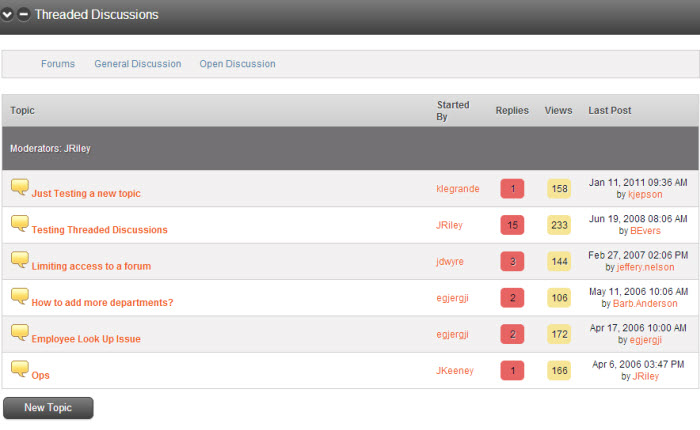Click date Apr 6, 2006 03:47 PM

pyautogui.click(x=638, y=364)
